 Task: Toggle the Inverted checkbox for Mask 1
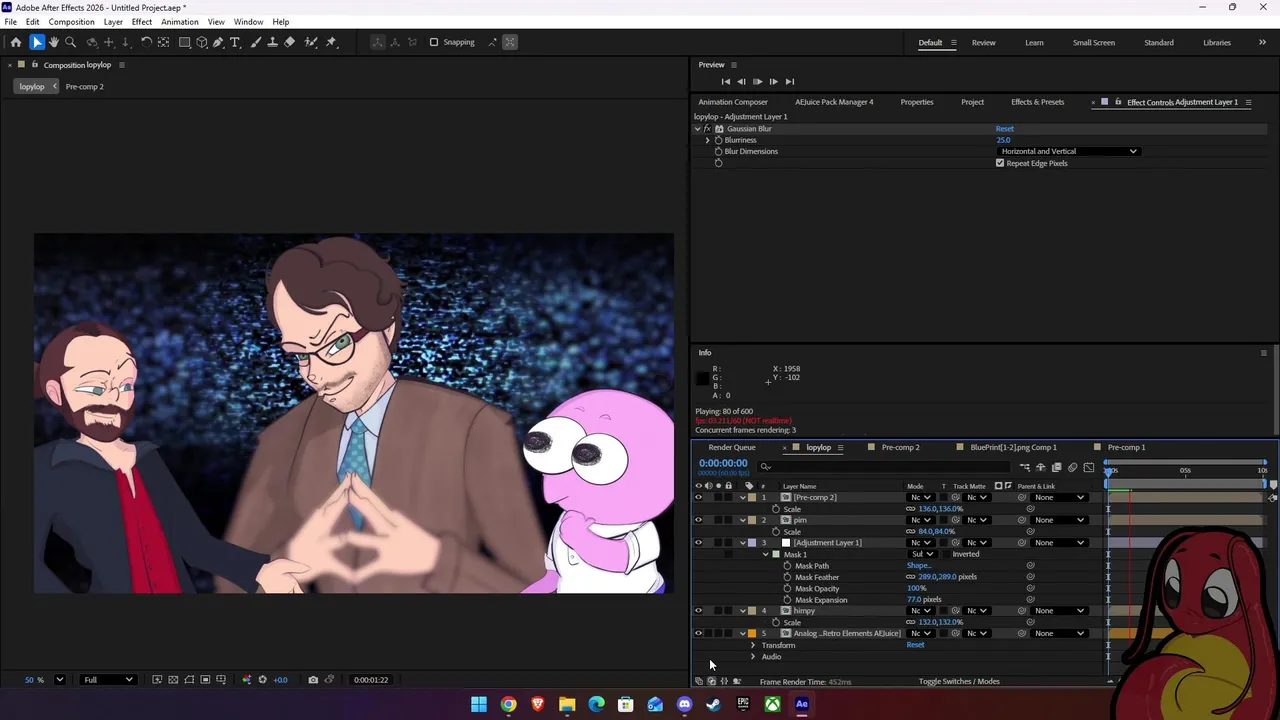click(x=946, y=554)
